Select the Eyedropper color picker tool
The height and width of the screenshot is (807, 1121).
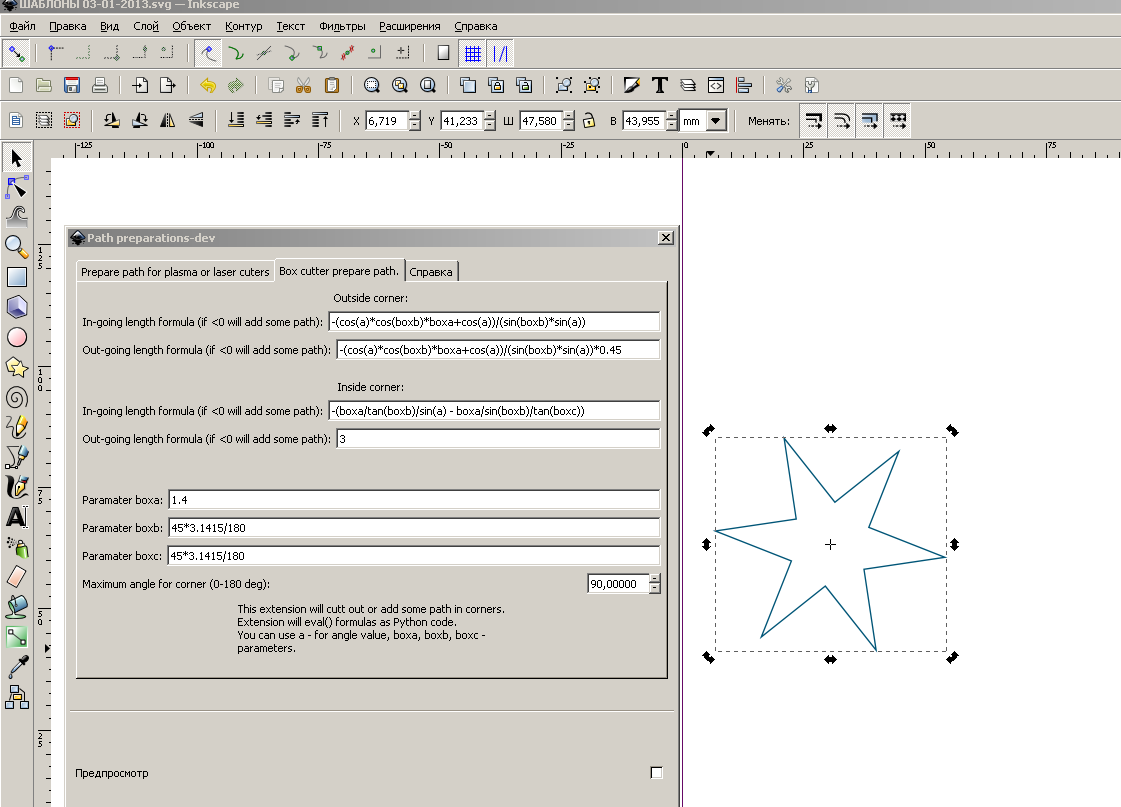pyautogui.click(x=16, y=667)
